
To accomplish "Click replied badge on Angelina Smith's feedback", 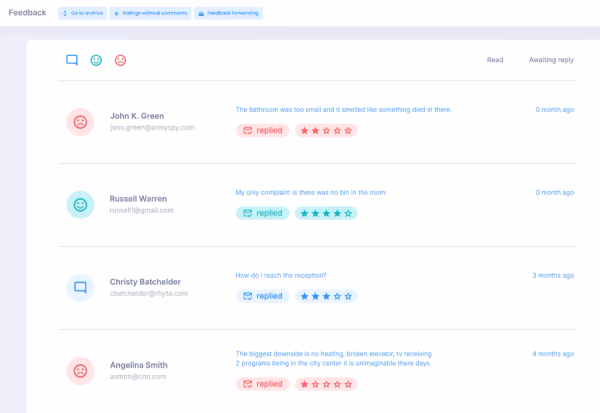I will coord(262,384).
